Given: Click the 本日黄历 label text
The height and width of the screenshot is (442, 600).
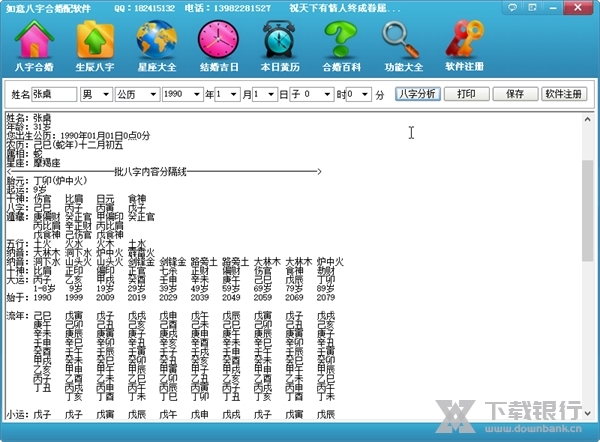Looking at the screenshot, I should (280, 67).
